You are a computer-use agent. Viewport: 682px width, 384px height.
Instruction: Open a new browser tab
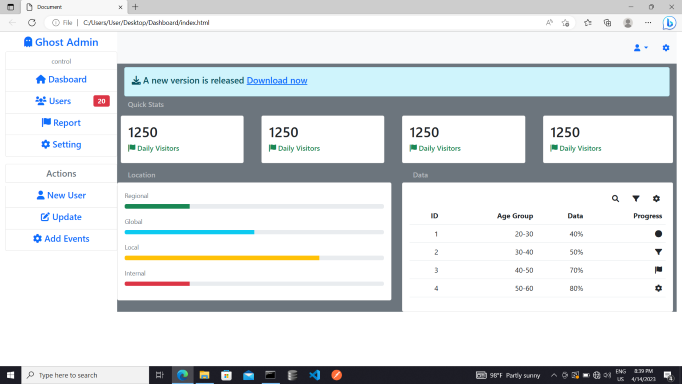[135, 7]
